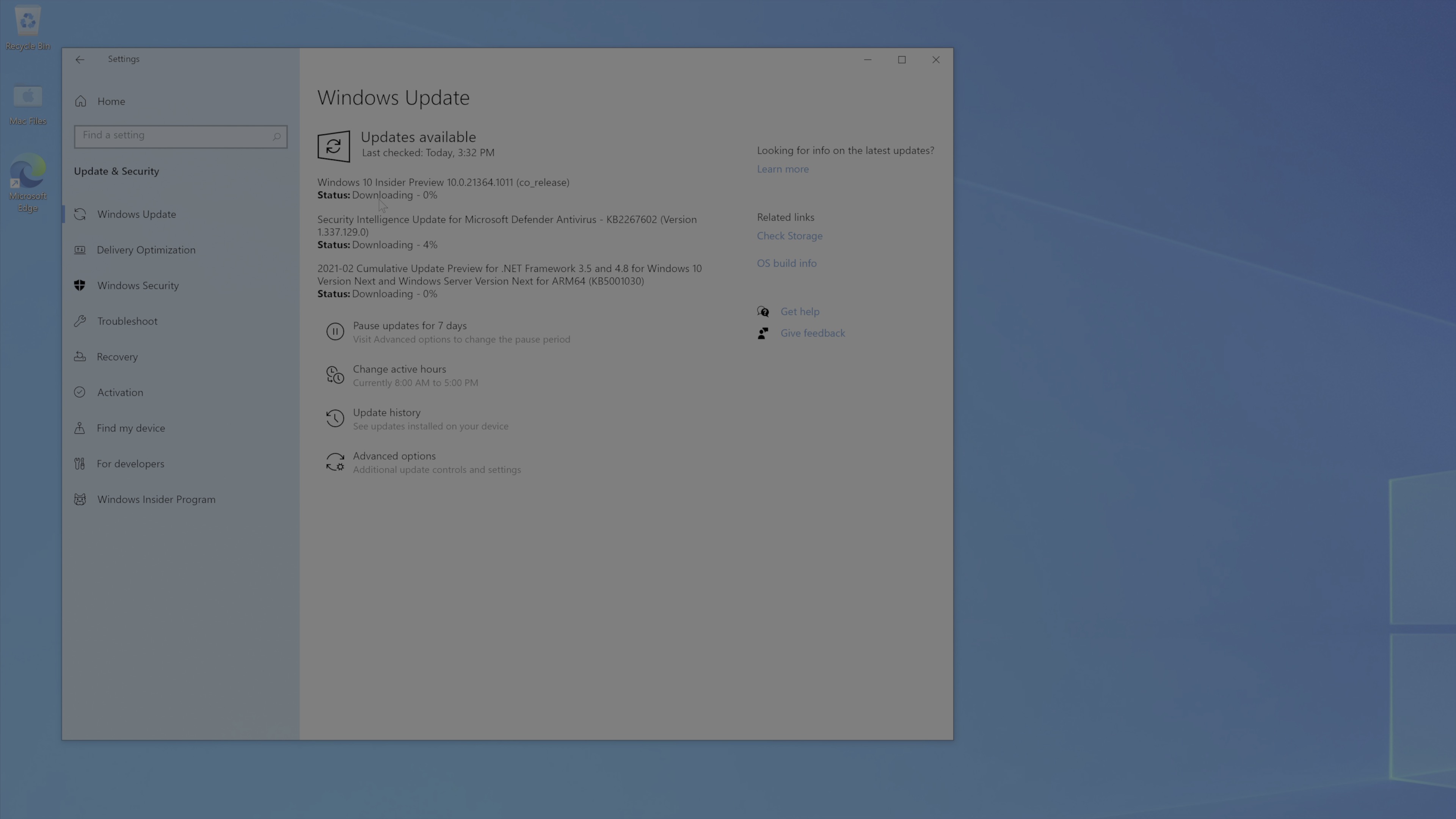Open the Recycle Bin on the desktop

27,22
